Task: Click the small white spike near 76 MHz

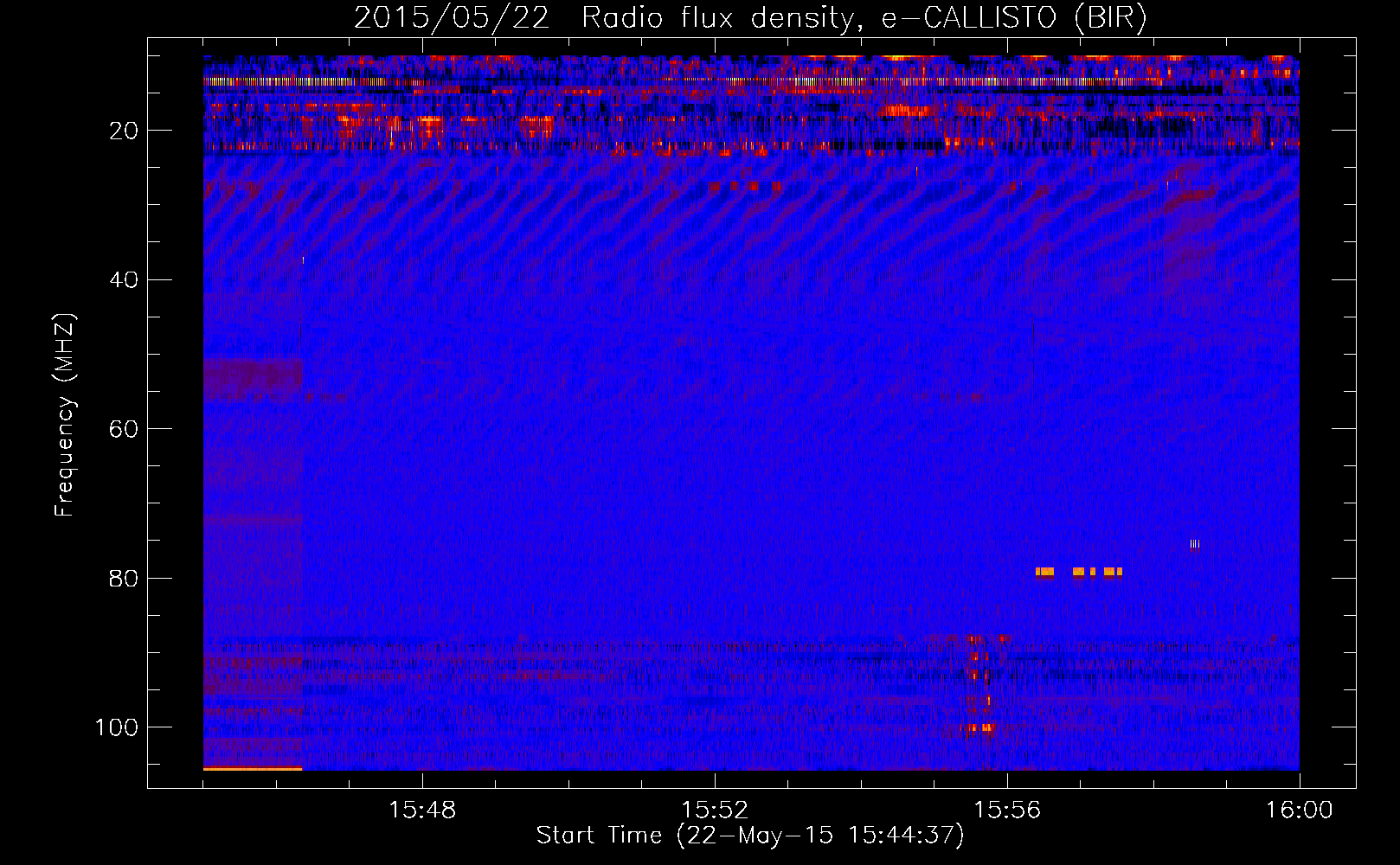Action: point(1195,544)
